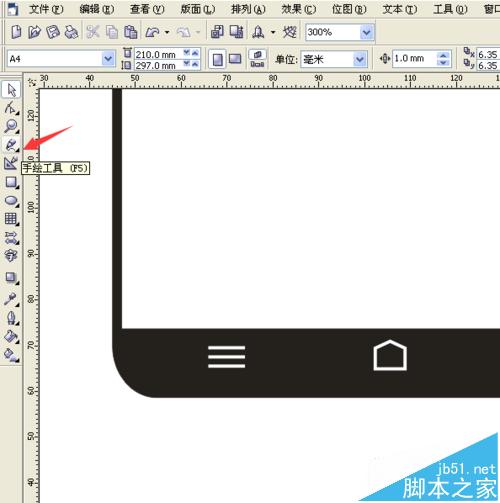
Task: Open the 位图(B) menu
Action: click(349, 9)
